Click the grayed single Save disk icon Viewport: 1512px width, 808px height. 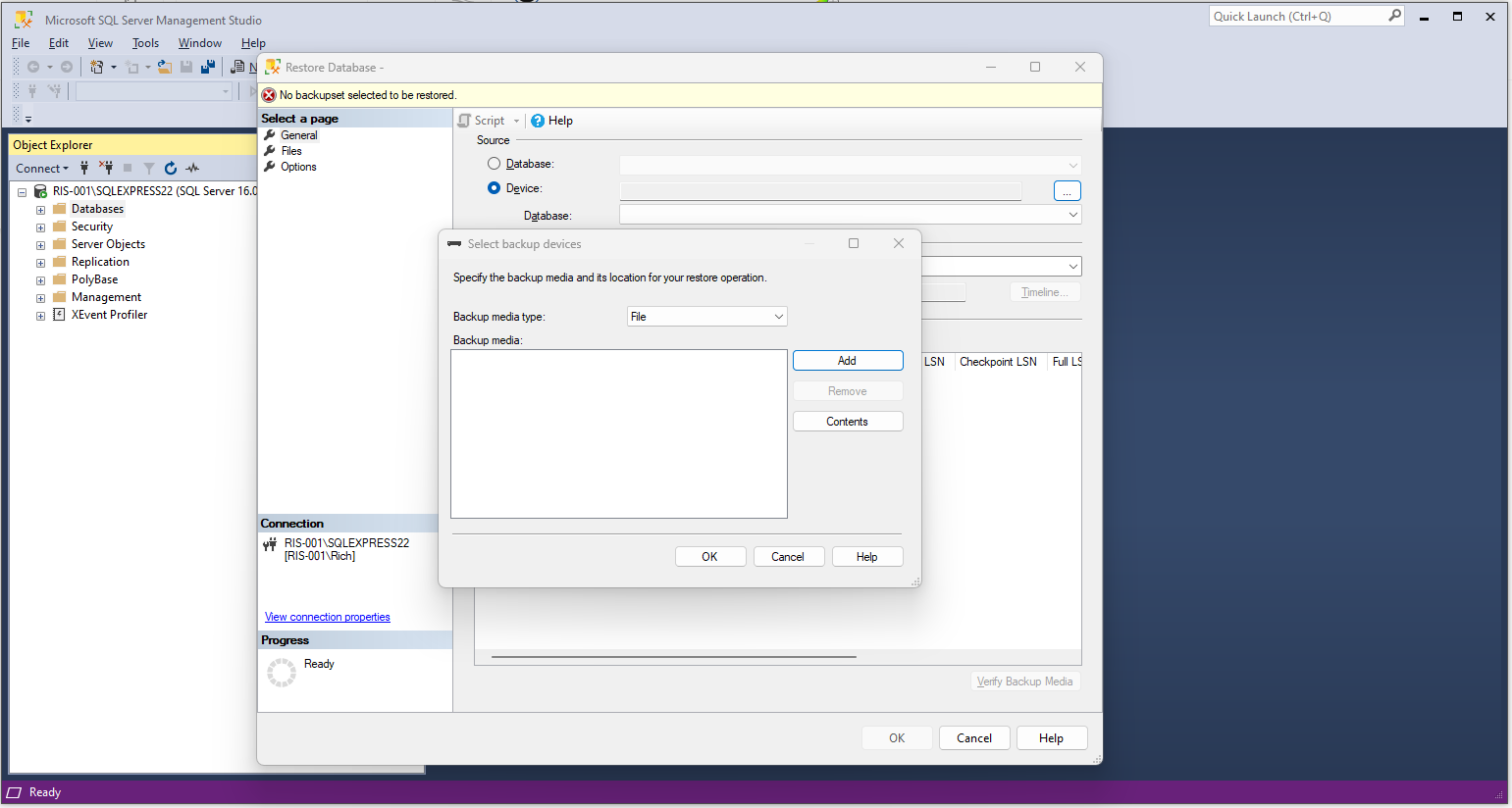[x=186, y=67]
